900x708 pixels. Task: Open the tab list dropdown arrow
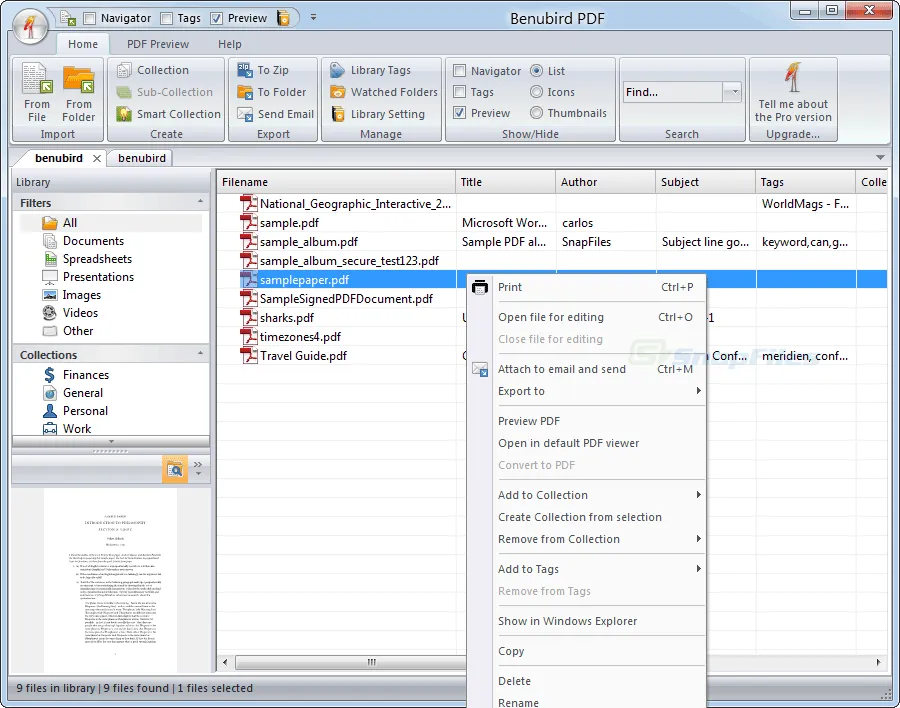pos(880,157)
